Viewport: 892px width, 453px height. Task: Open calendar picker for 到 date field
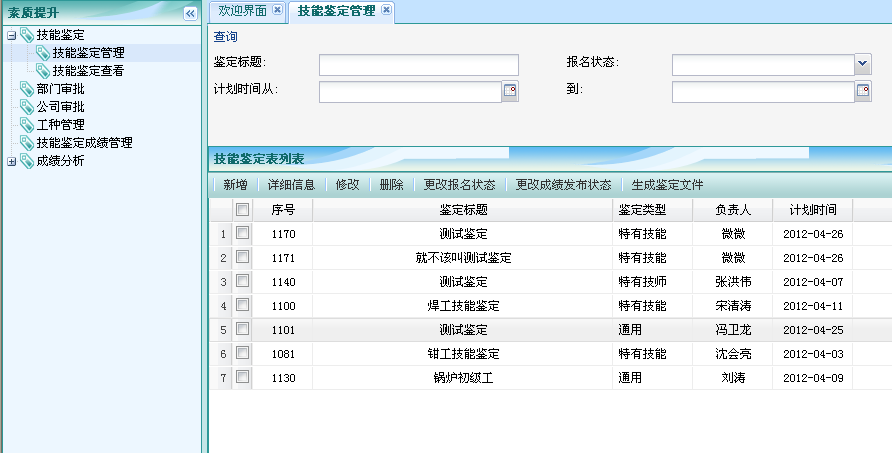tap(863, 92)
